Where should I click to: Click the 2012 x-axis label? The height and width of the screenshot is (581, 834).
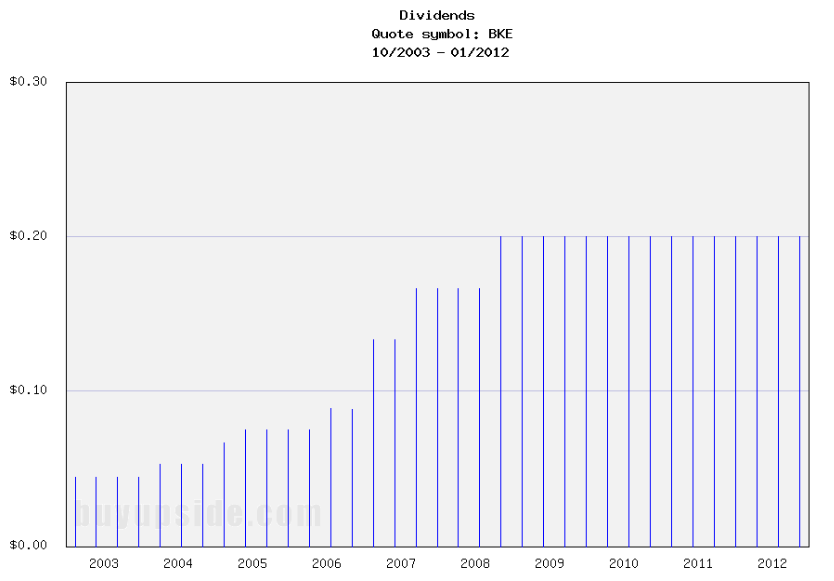(x=772, y=563)
